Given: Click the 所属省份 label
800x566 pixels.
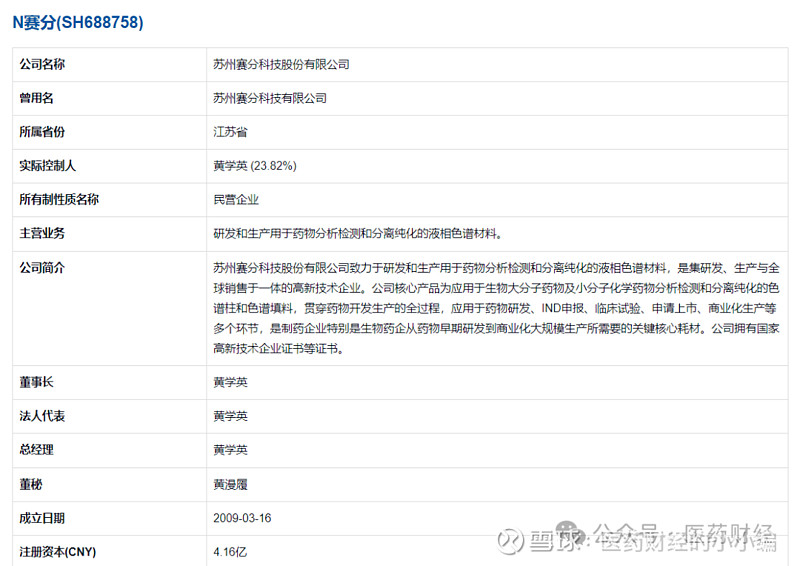Looking at the screenshot, I should [x=42, y=132].
